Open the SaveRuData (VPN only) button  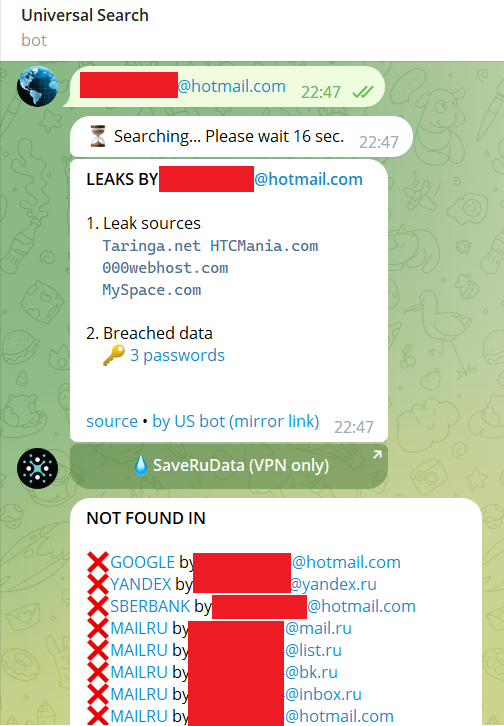point(229,466)
